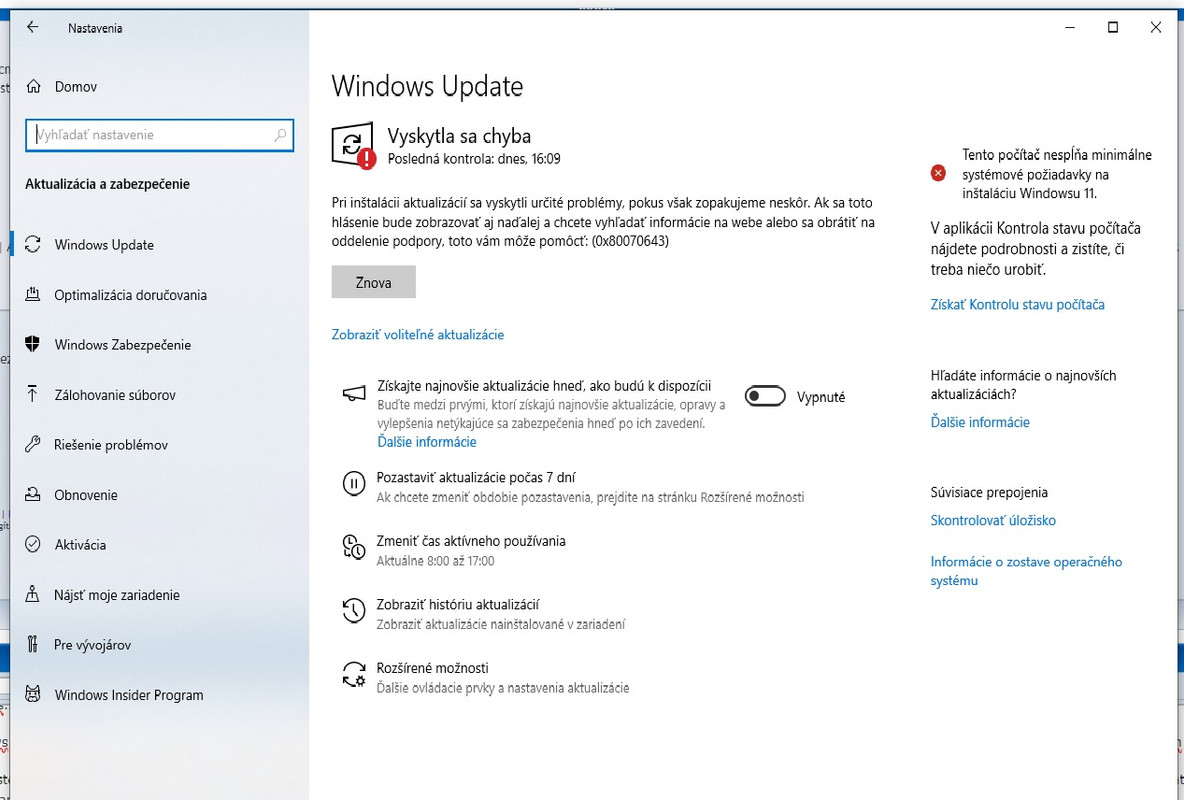Click the Optimalizácia doručovania icon
The width and height of the screenshot is (1184, 800).
(32, 295)
